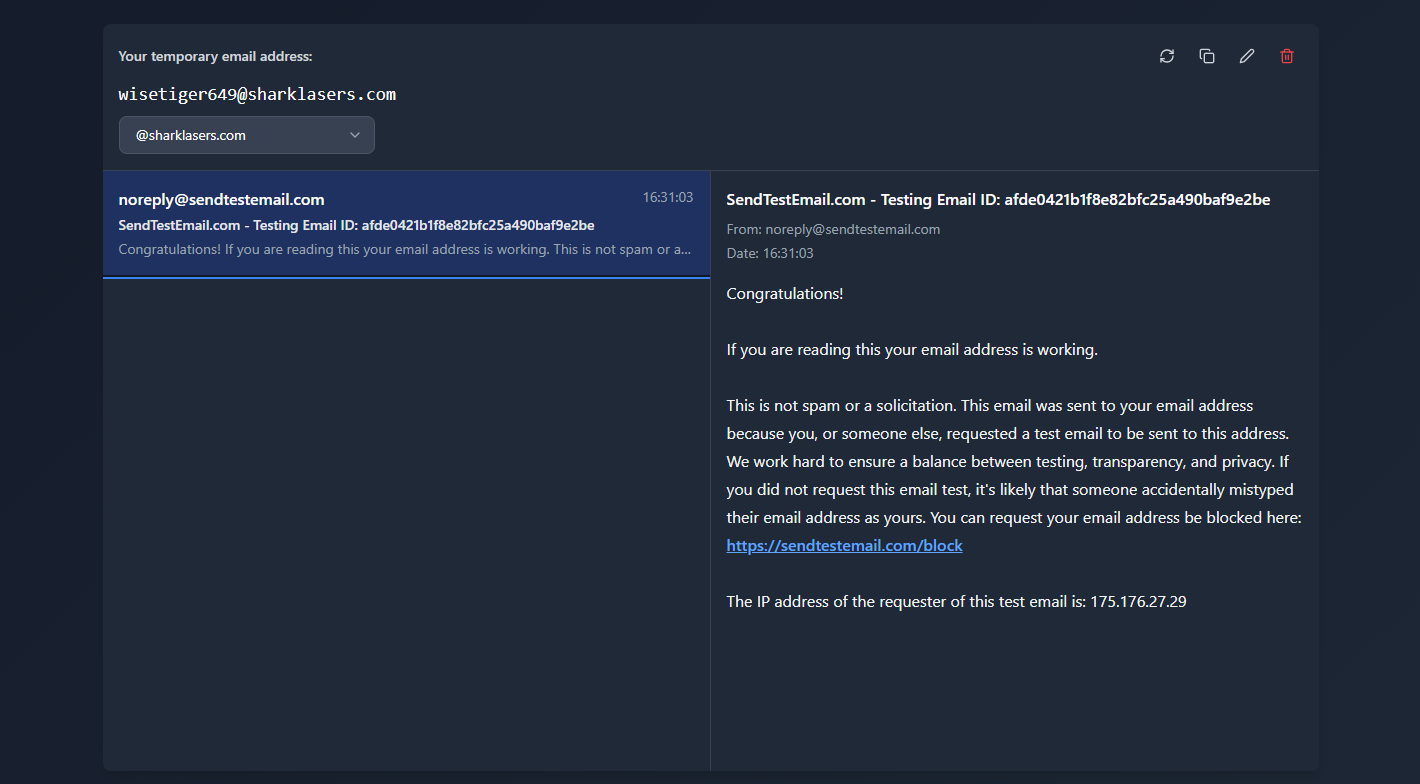Screen dimensions: 1420x784
Task: Click the email subject heading in reading pane
Action: (998, 200)
